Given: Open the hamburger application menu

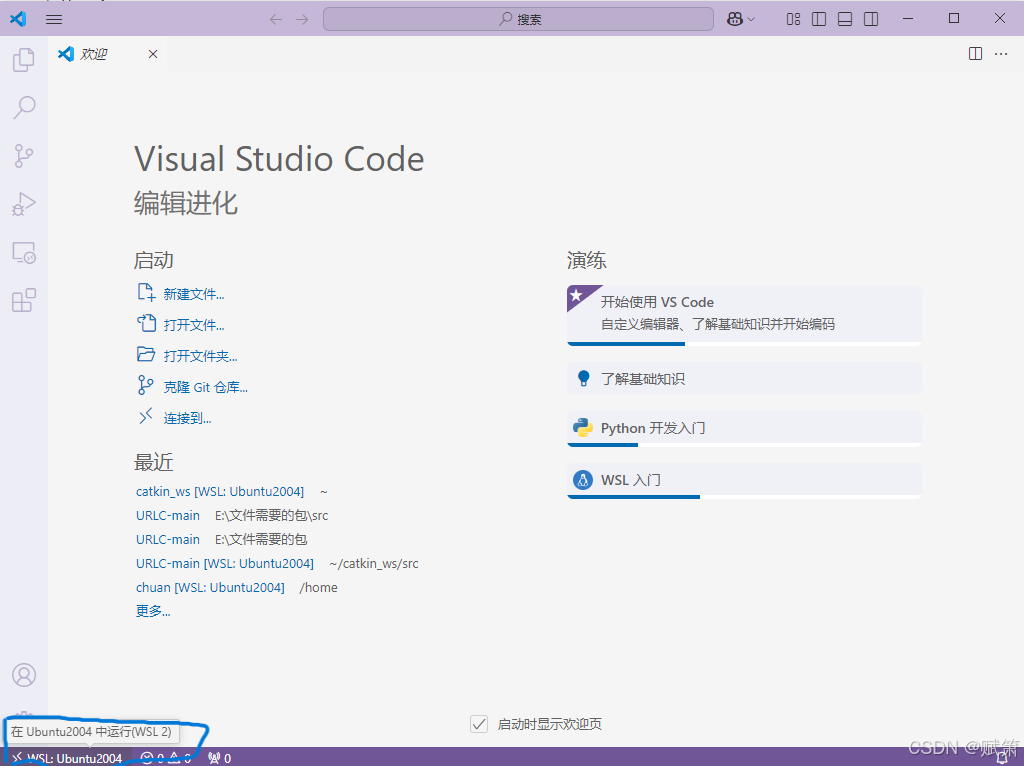Looking at the screenshot, I should 54,19.
